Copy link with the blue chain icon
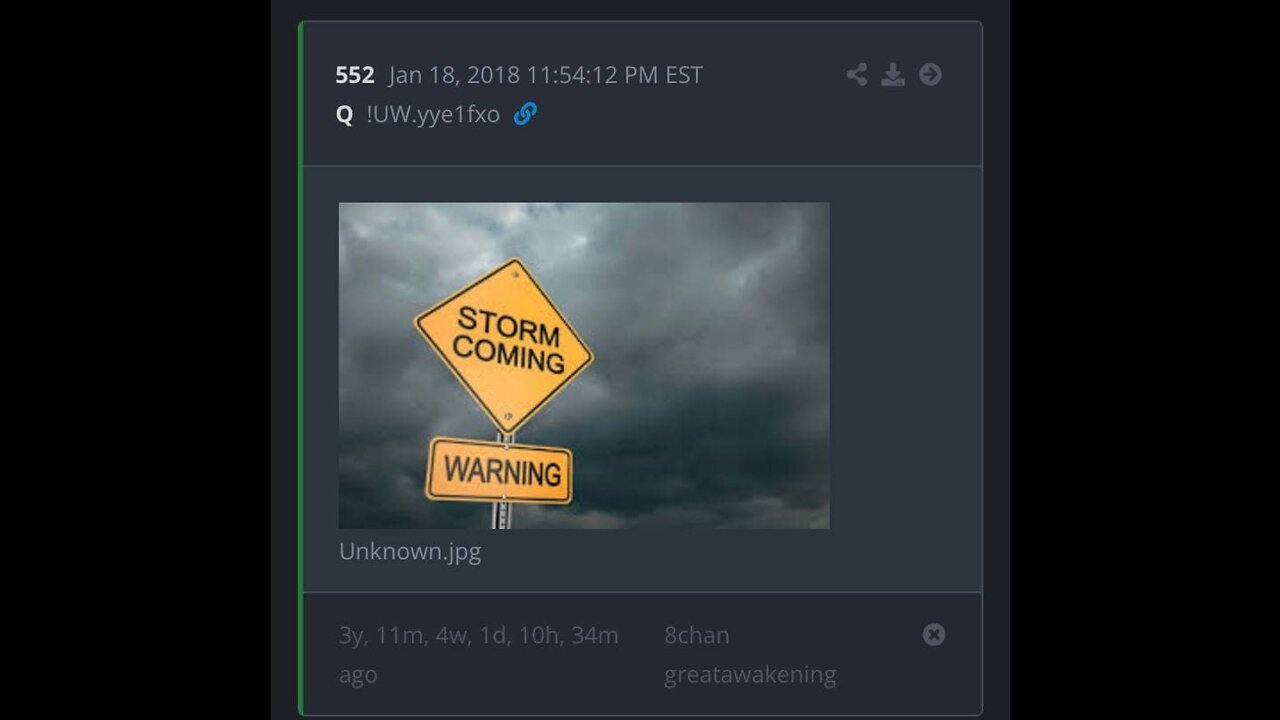The width and height of the screenshot is (1280, 720). click(525, 114)
